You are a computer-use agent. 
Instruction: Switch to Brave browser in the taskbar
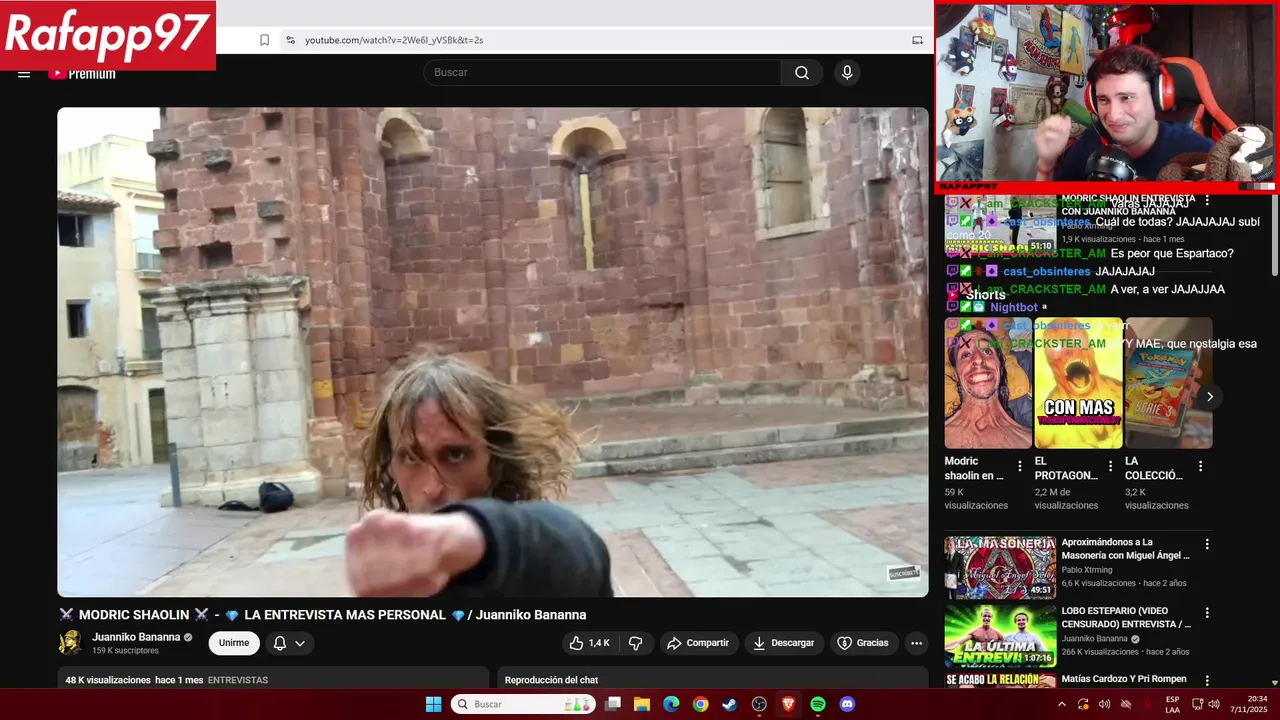click(788, 704)
